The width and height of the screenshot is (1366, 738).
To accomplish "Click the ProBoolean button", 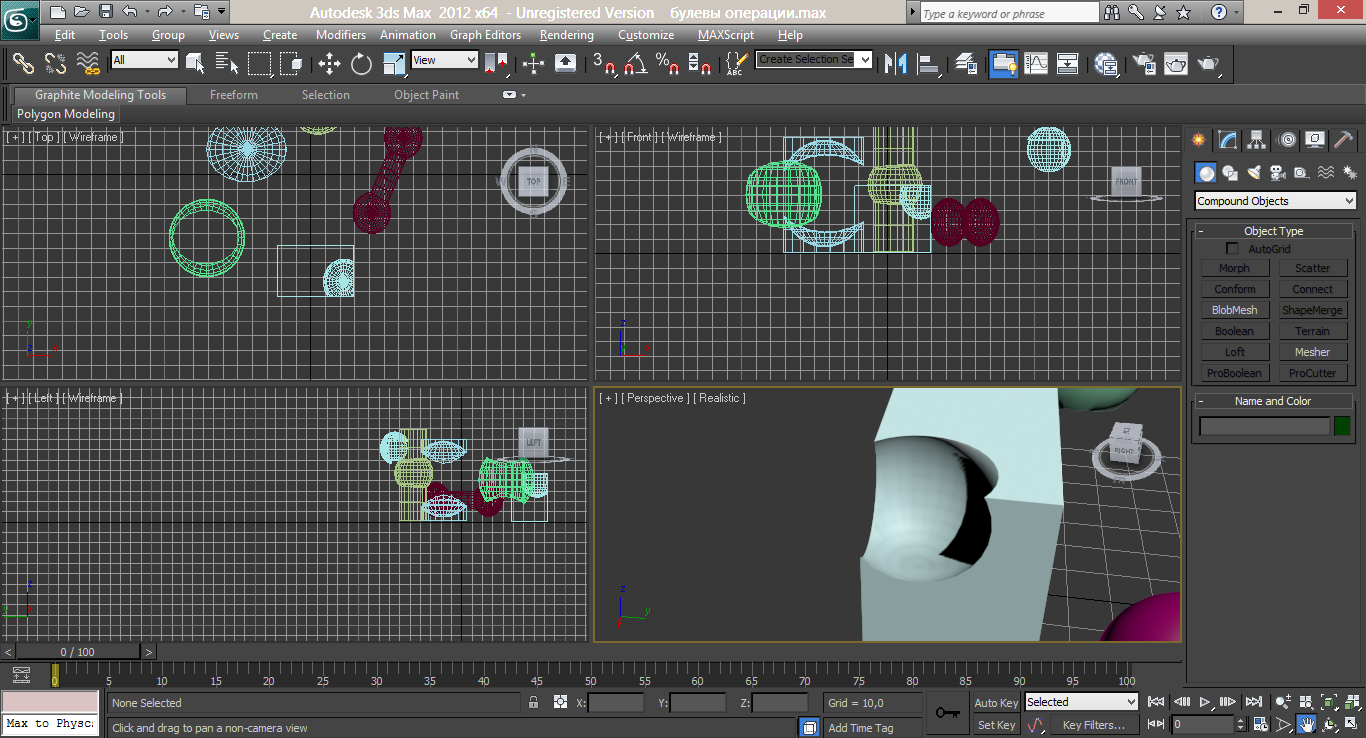I will [x=1234, y=373].
